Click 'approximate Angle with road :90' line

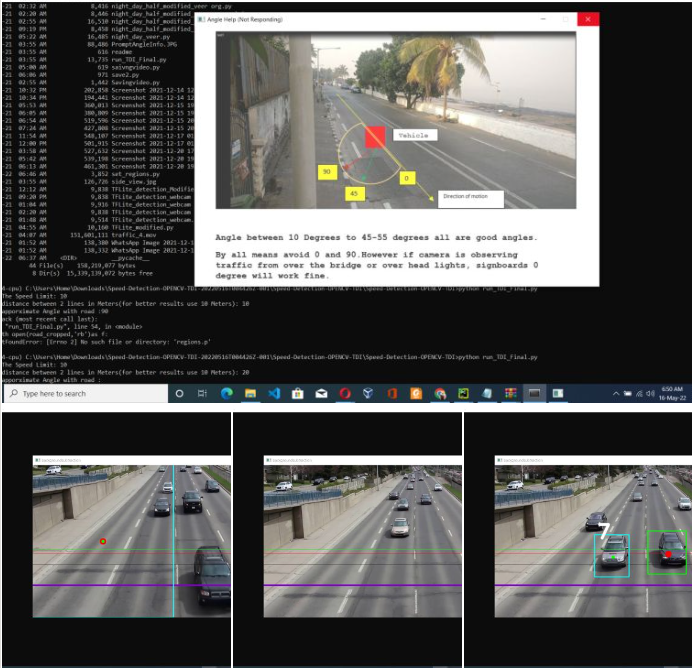point(55,311)
